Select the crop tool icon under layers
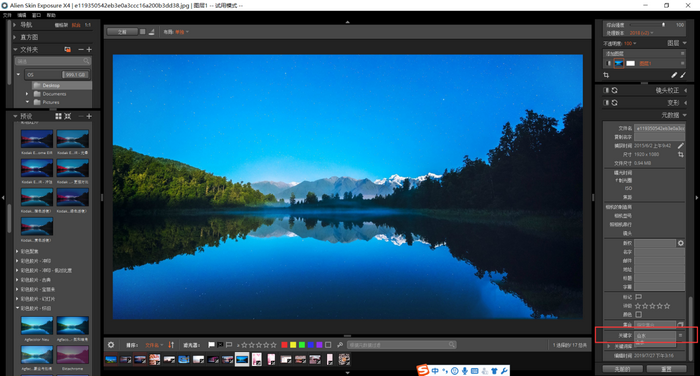The width and height of the screenshot is (700, 376). click(606, 75)
